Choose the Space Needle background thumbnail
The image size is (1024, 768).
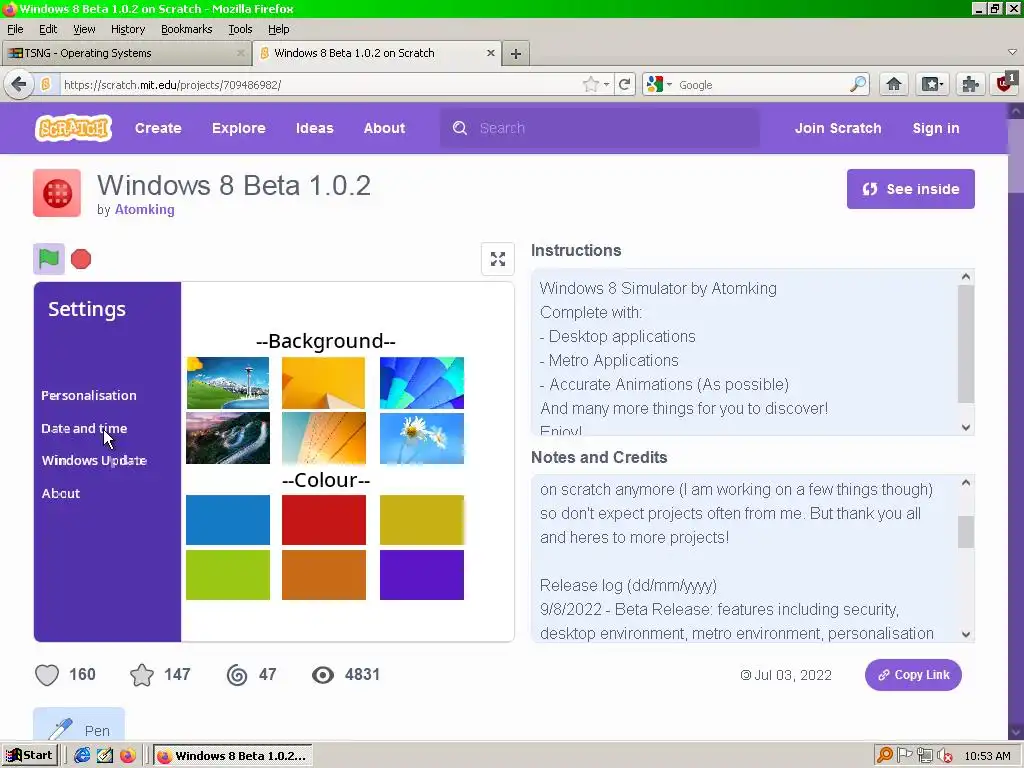[228, 383]
